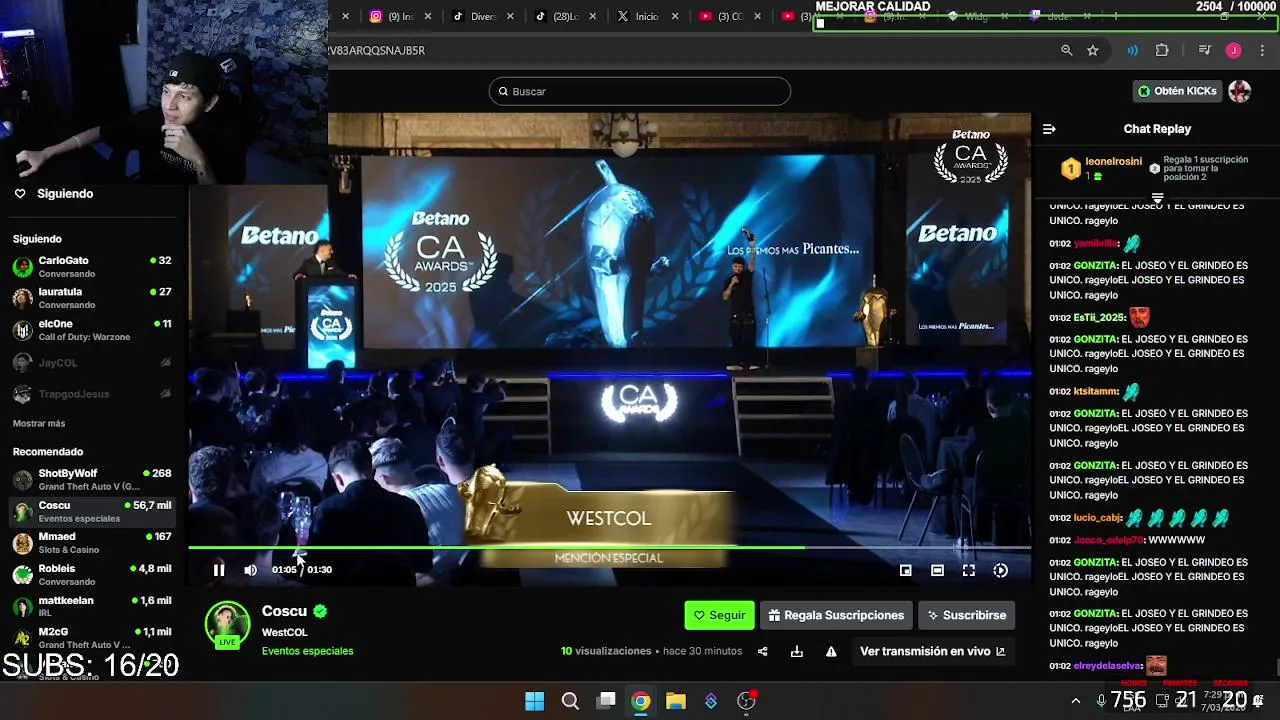
Task: Click Obtén KICKs button
Action: pyautogui.click(x=1177, y=91)
